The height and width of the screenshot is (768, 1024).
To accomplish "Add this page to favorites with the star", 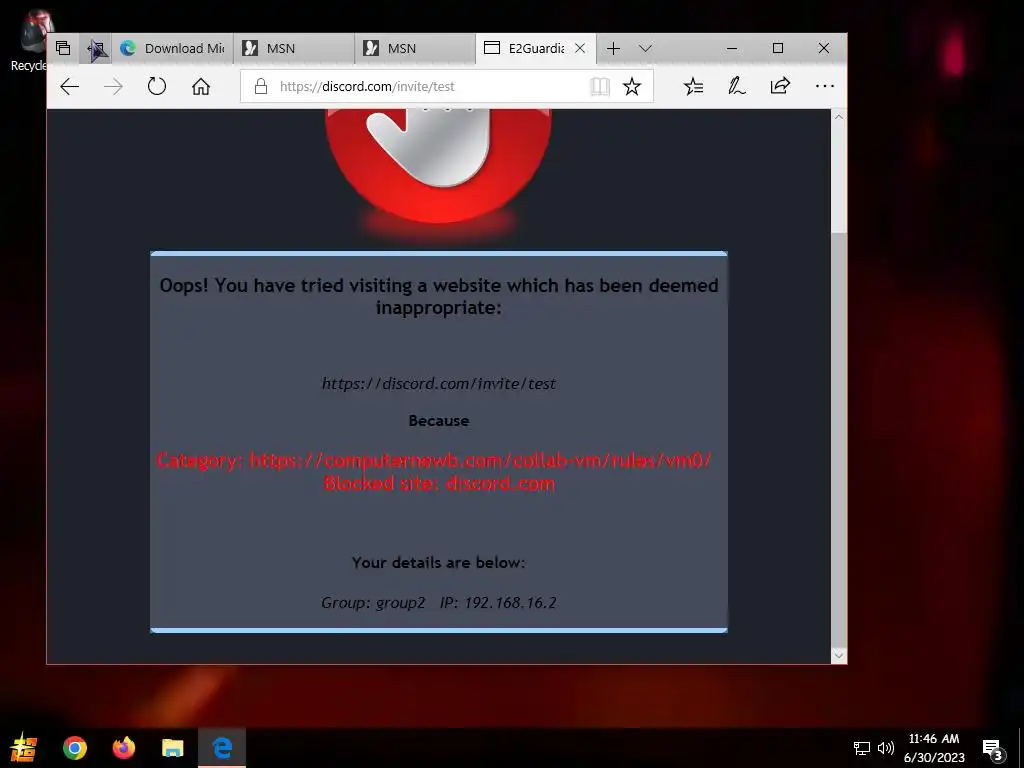I will 632,86.
